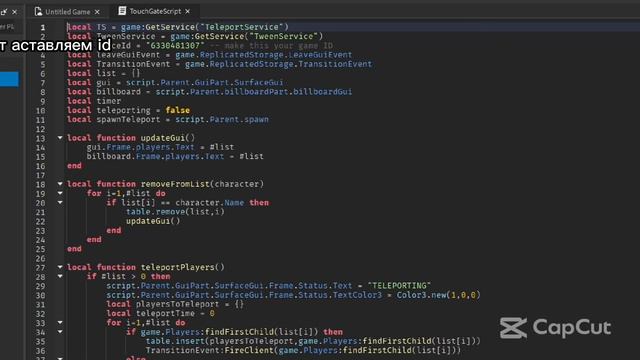Collapse the for loop at line 33

click(60, 322)
